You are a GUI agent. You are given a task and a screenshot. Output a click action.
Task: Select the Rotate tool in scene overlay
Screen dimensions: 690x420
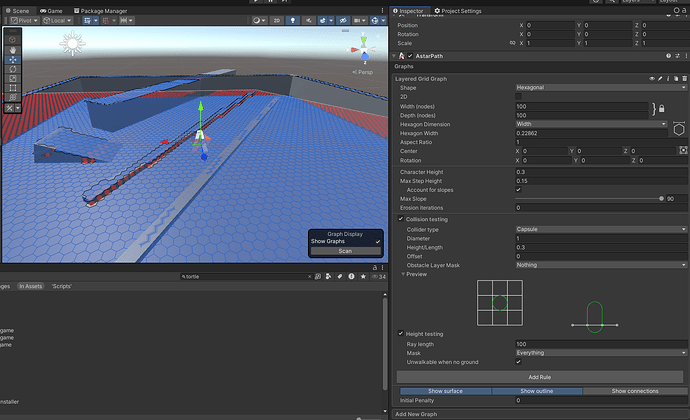click(11, 71)
